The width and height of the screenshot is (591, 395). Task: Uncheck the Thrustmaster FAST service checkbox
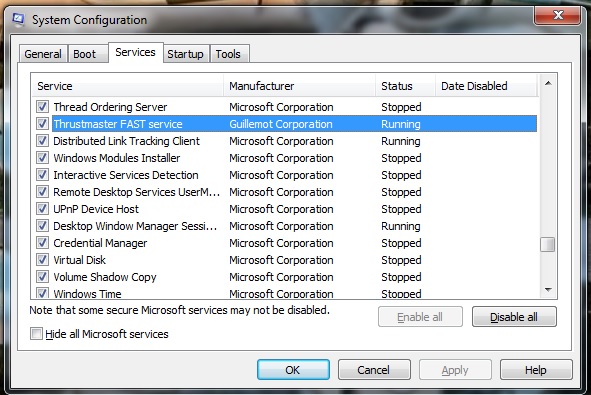(x=42, y=124)
